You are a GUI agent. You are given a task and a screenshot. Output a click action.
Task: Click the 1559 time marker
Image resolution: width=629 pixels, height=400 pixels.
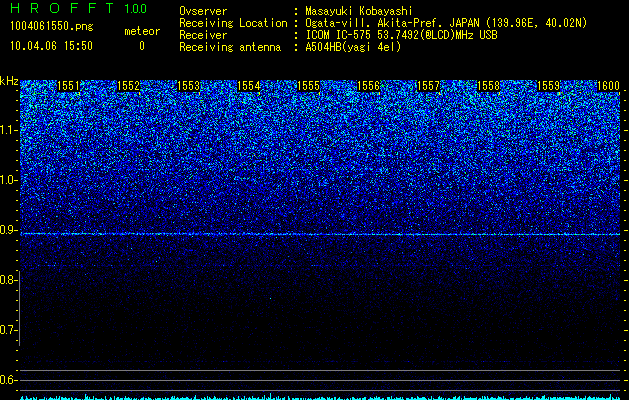coord(548,86)
